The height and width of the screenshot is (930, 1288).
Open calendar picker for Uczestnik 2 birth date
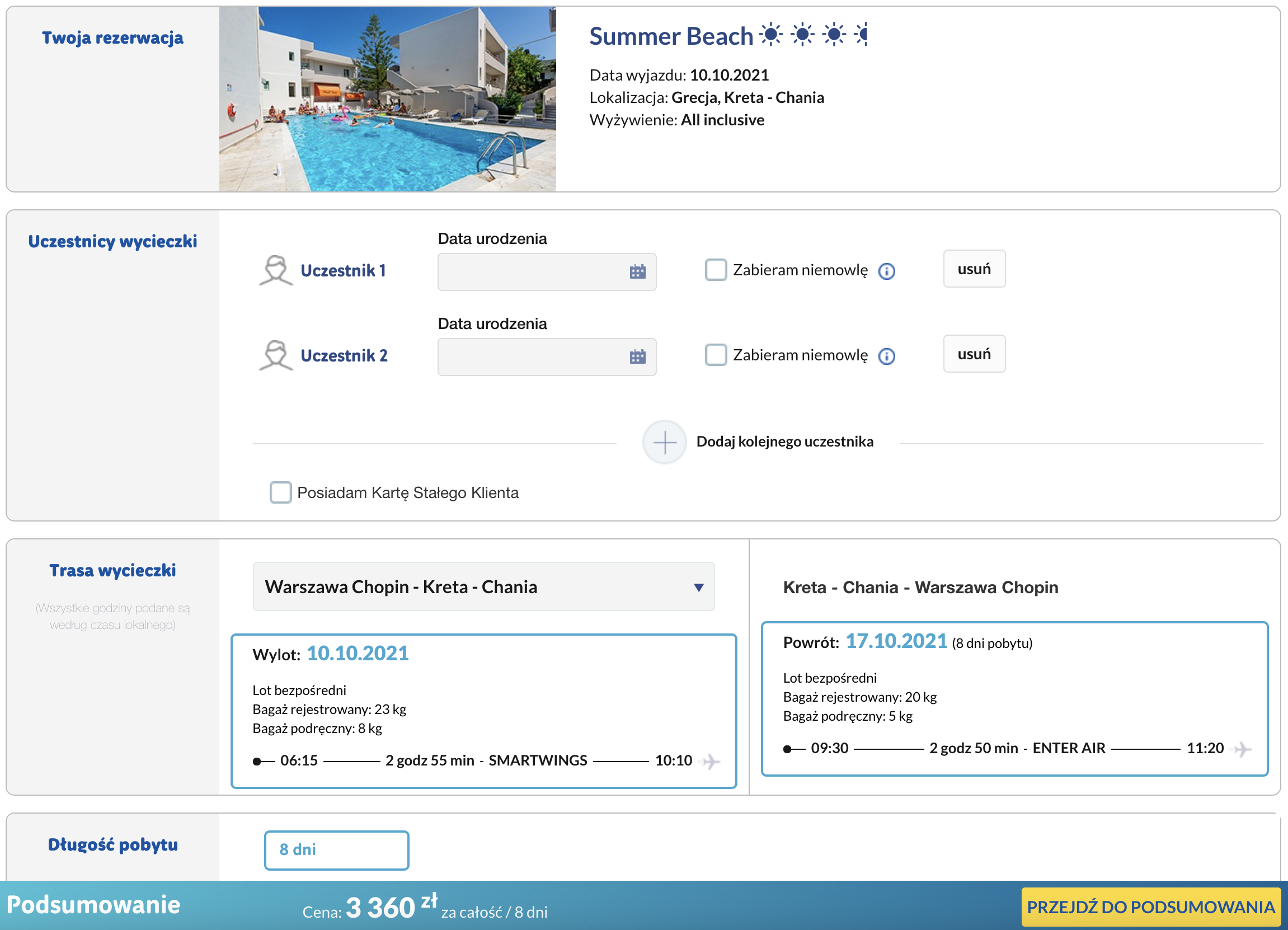637,357
